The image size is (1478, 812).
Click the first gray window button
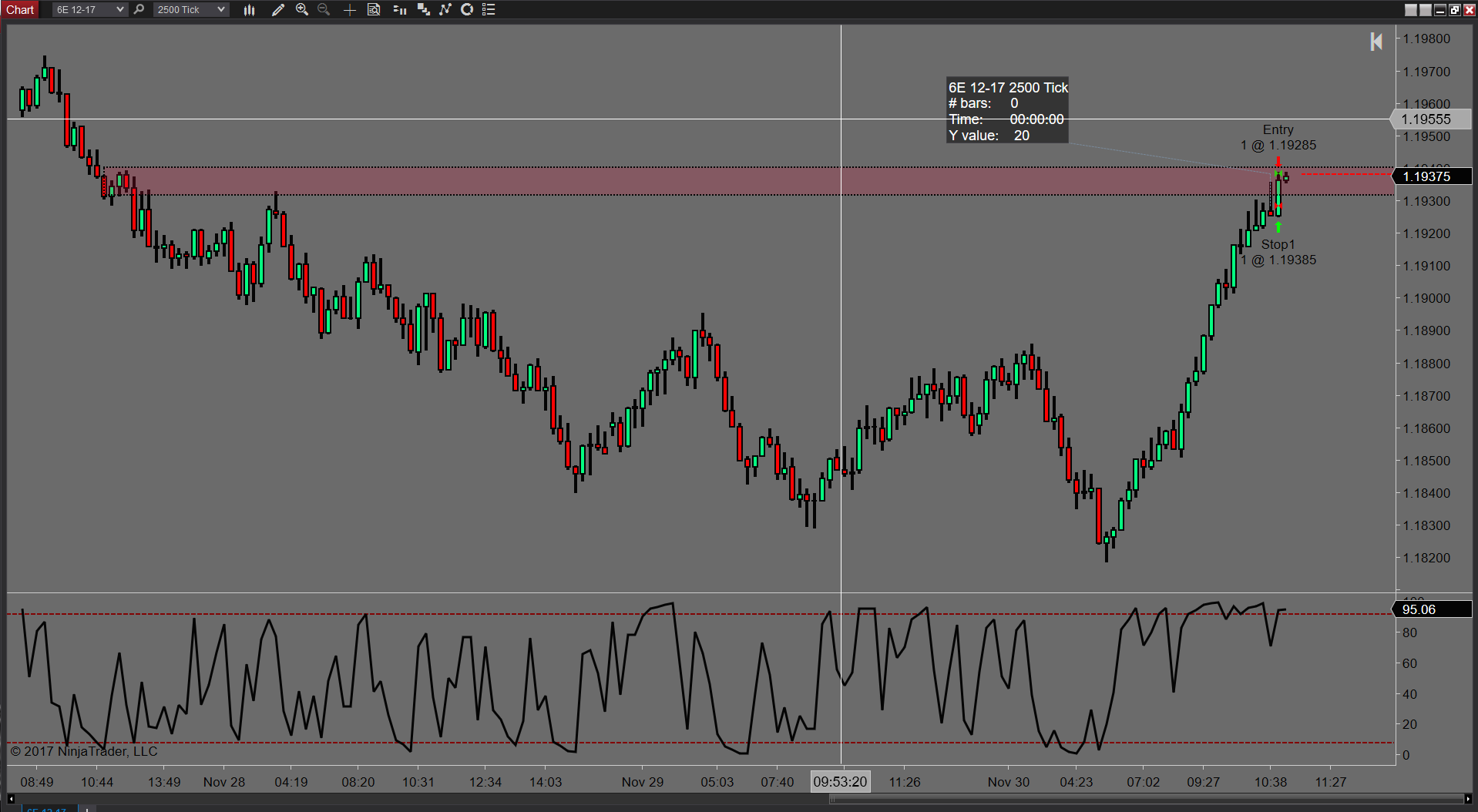point(1411,10)
